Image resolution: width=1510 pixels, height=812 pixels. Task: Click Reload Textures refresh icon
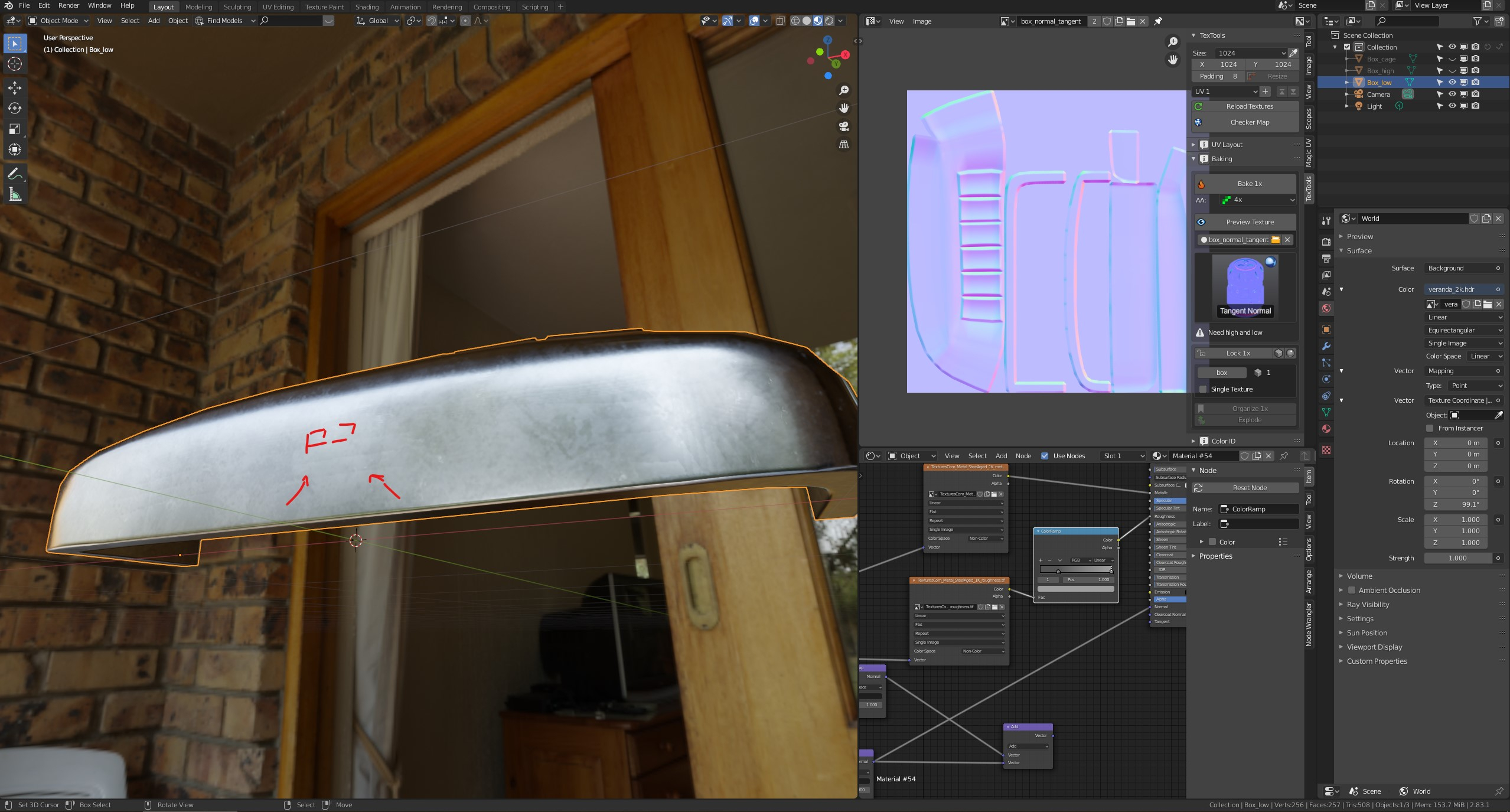tap(1199, 106)
